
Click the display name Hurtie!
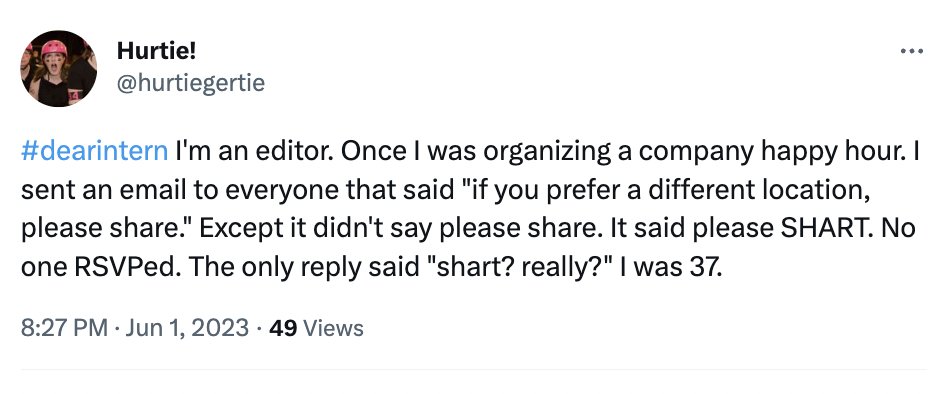coord(156,52)
